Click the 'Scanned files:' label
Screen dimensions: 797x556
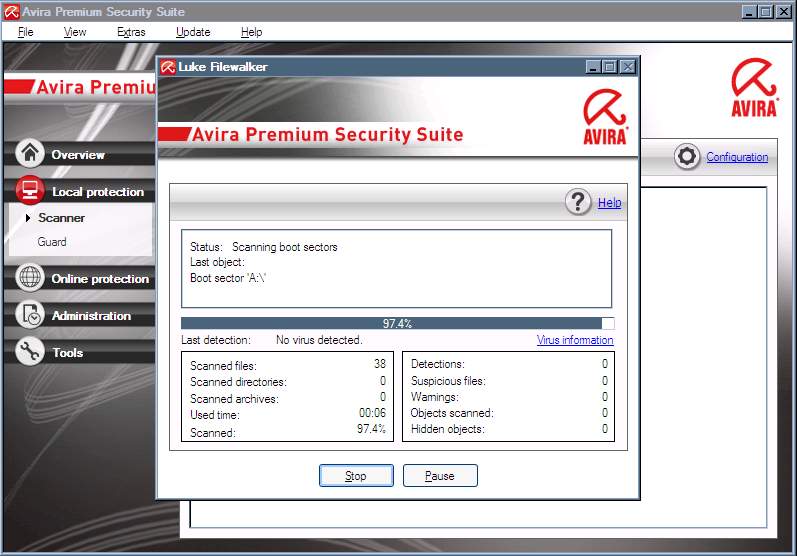point(223,366)
